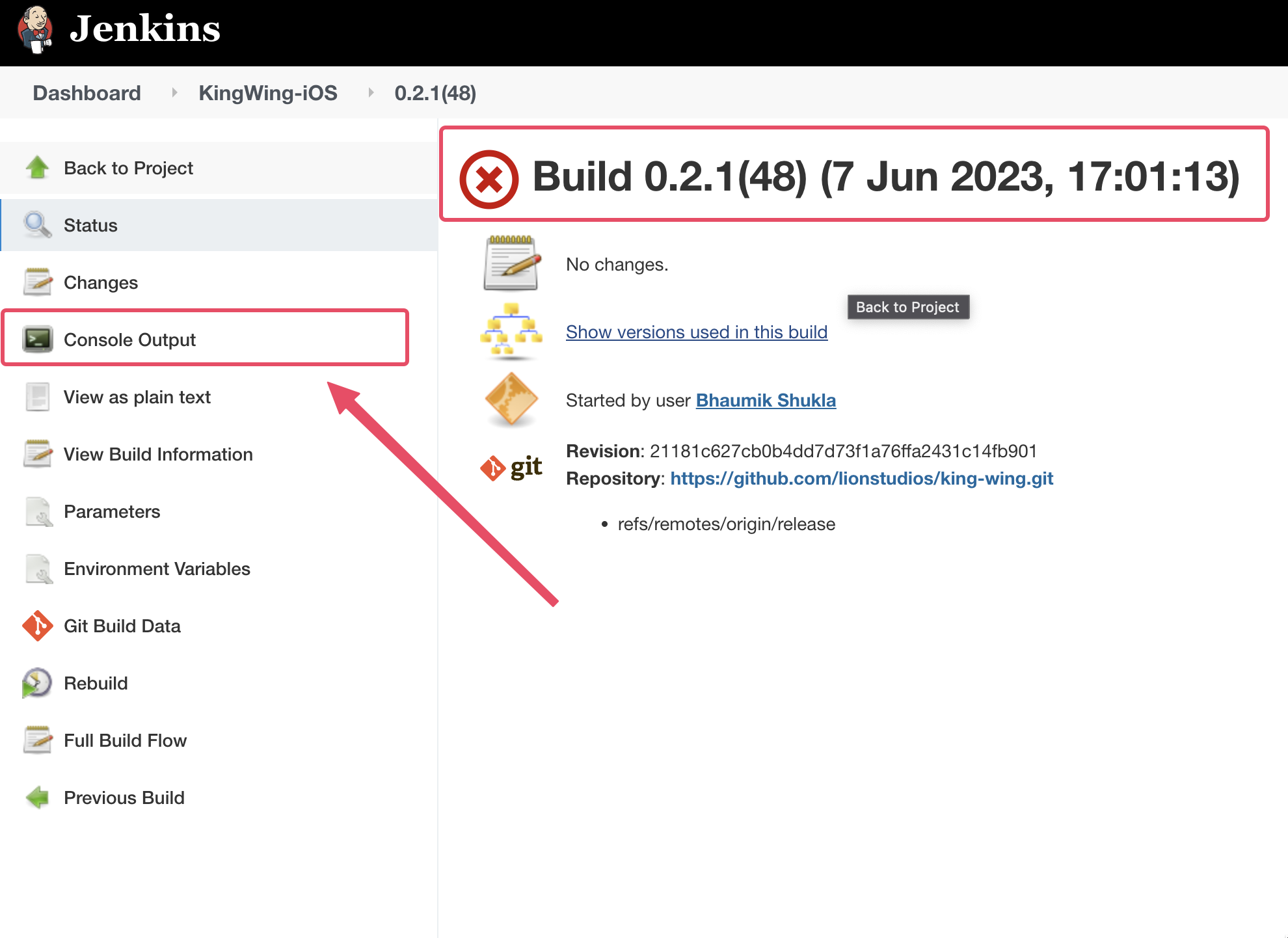Screen dimensions: 1288x938
Task: Click the green left arrow Previous Build icon
Action: point(37,797)
